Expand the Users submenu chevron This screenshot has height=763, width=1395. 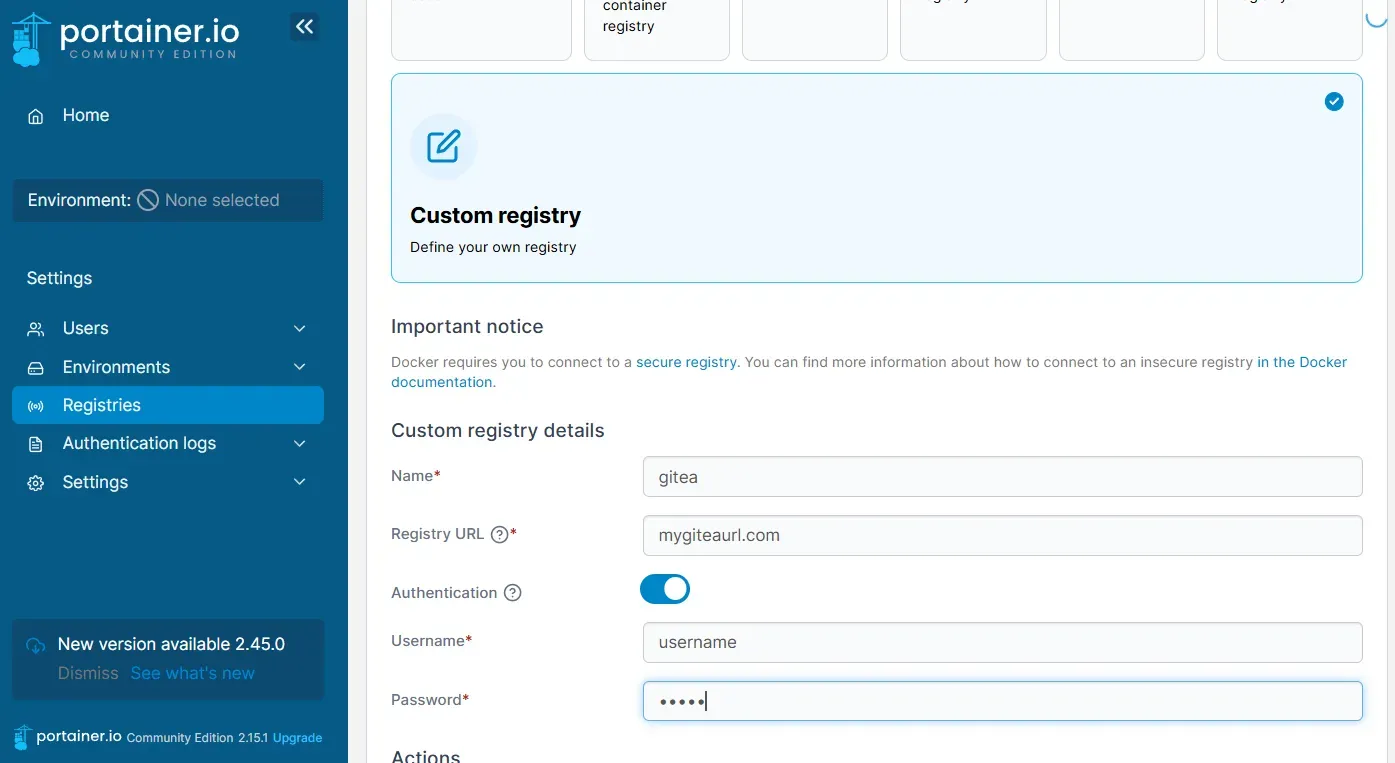[x=300, y=329]
